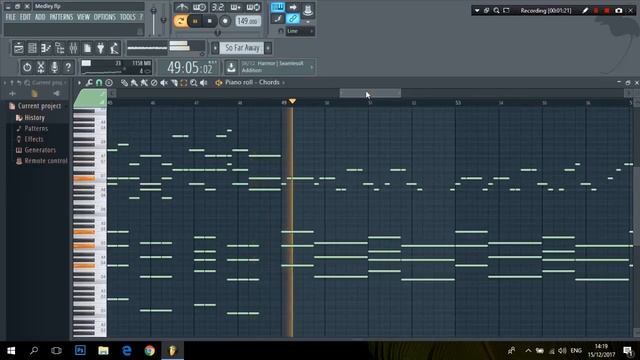This screenshot has height=360, width=640.
Task: Show the Browser shortcut icon
Action: click(x=60, y=48)
